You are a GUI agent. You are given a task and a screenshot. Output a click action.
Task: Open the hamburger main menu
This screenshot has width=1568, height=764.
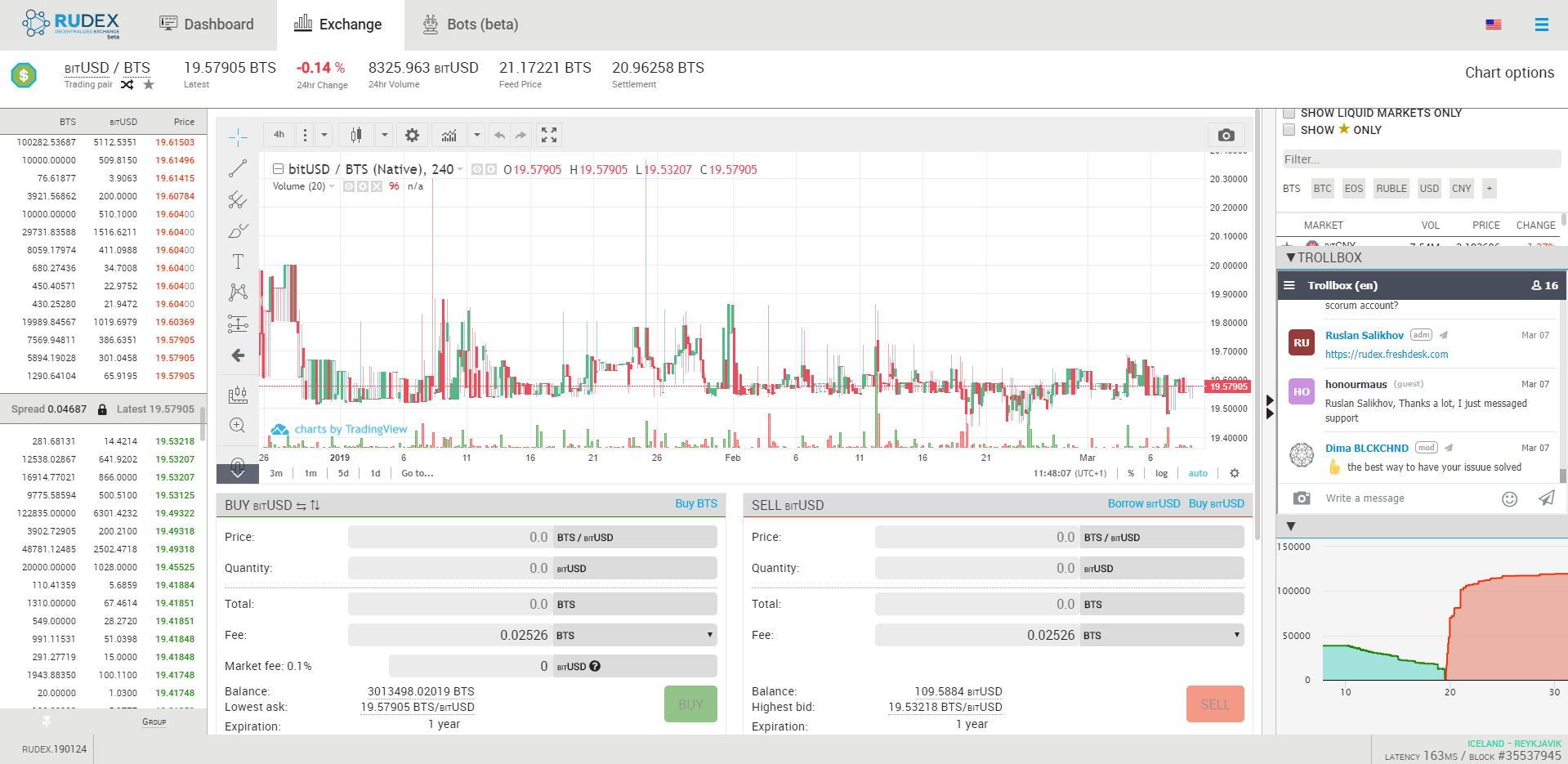[x=1542, y=25]
